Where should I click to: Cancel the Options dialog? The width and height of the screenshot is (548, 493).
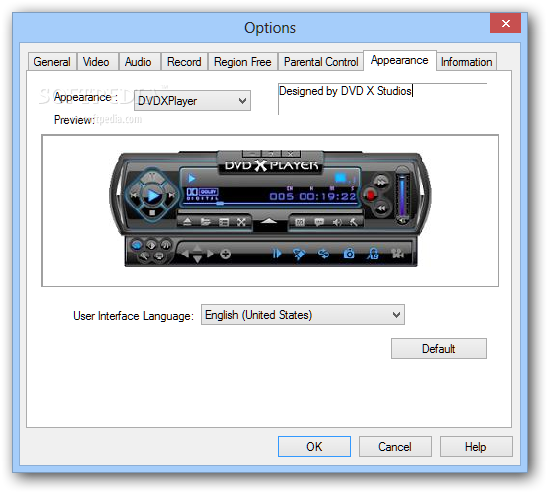pyautogui.click(x=395, y=447)
